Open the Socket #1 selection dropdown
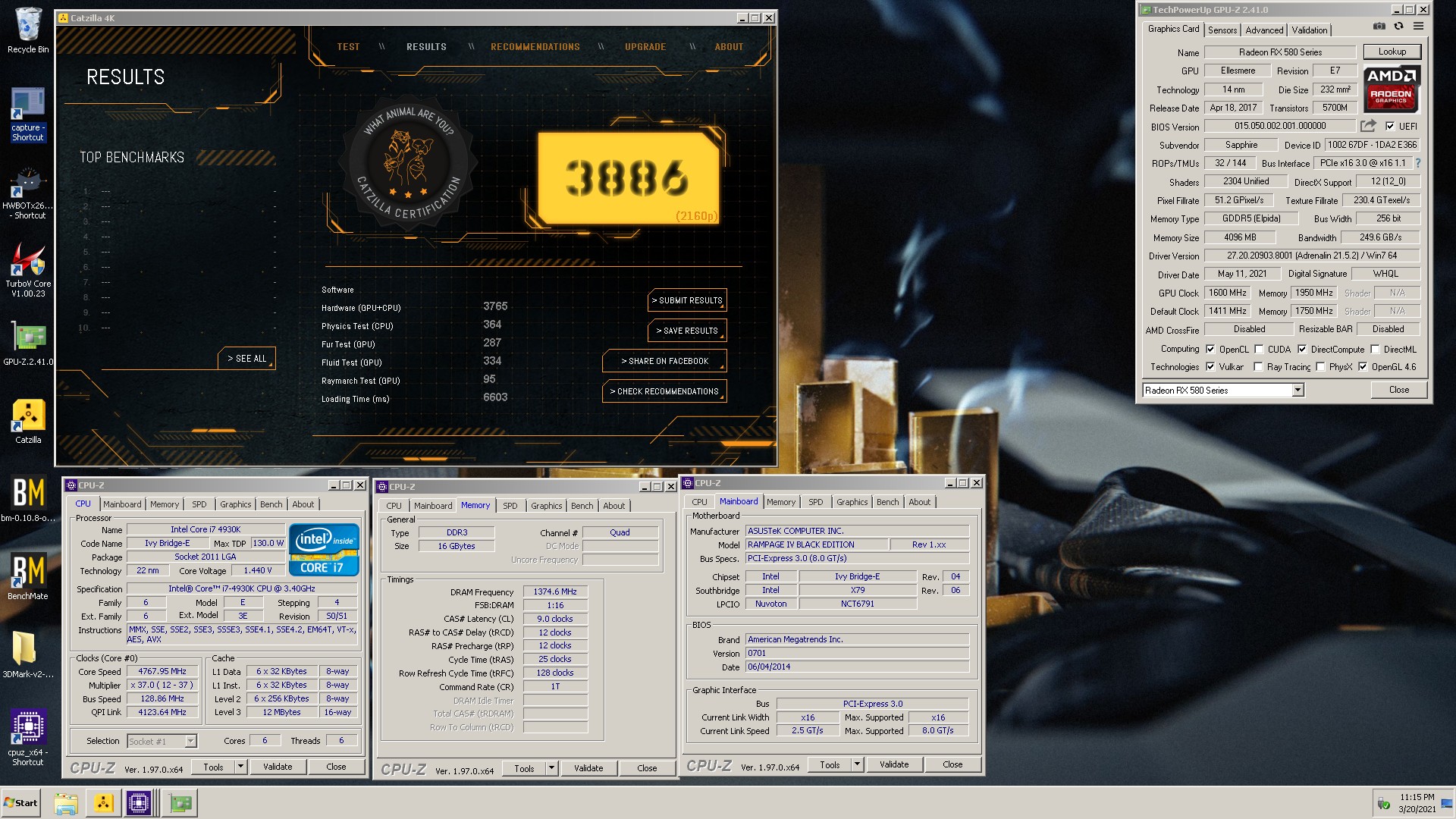 (190, 741)
